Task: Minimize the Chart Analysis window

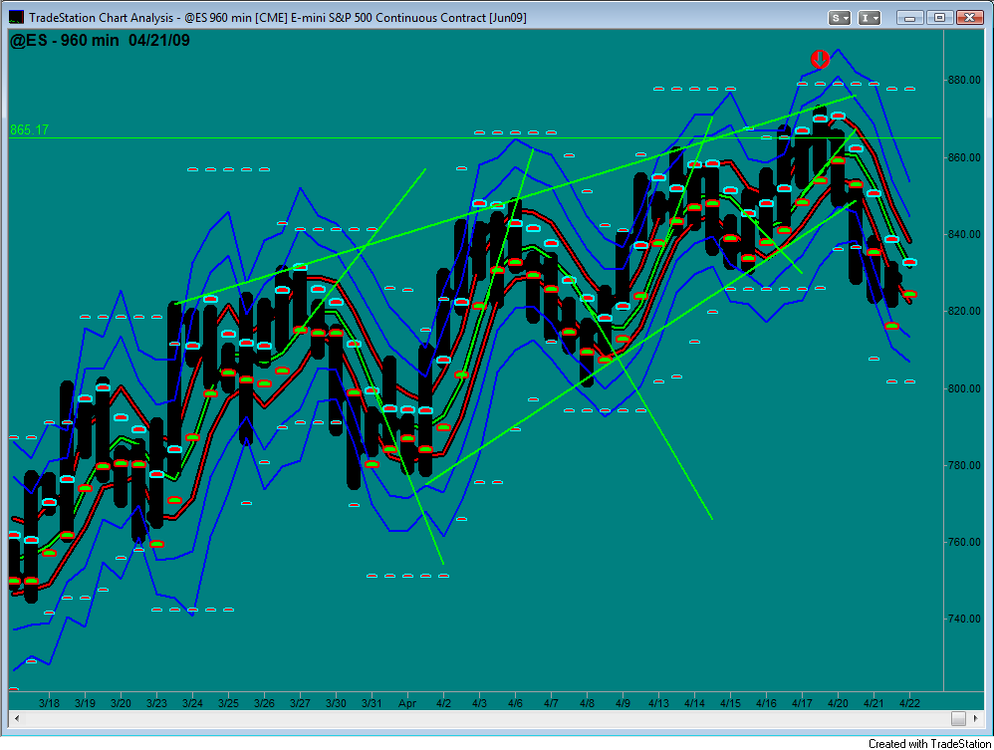Action: 910,18
